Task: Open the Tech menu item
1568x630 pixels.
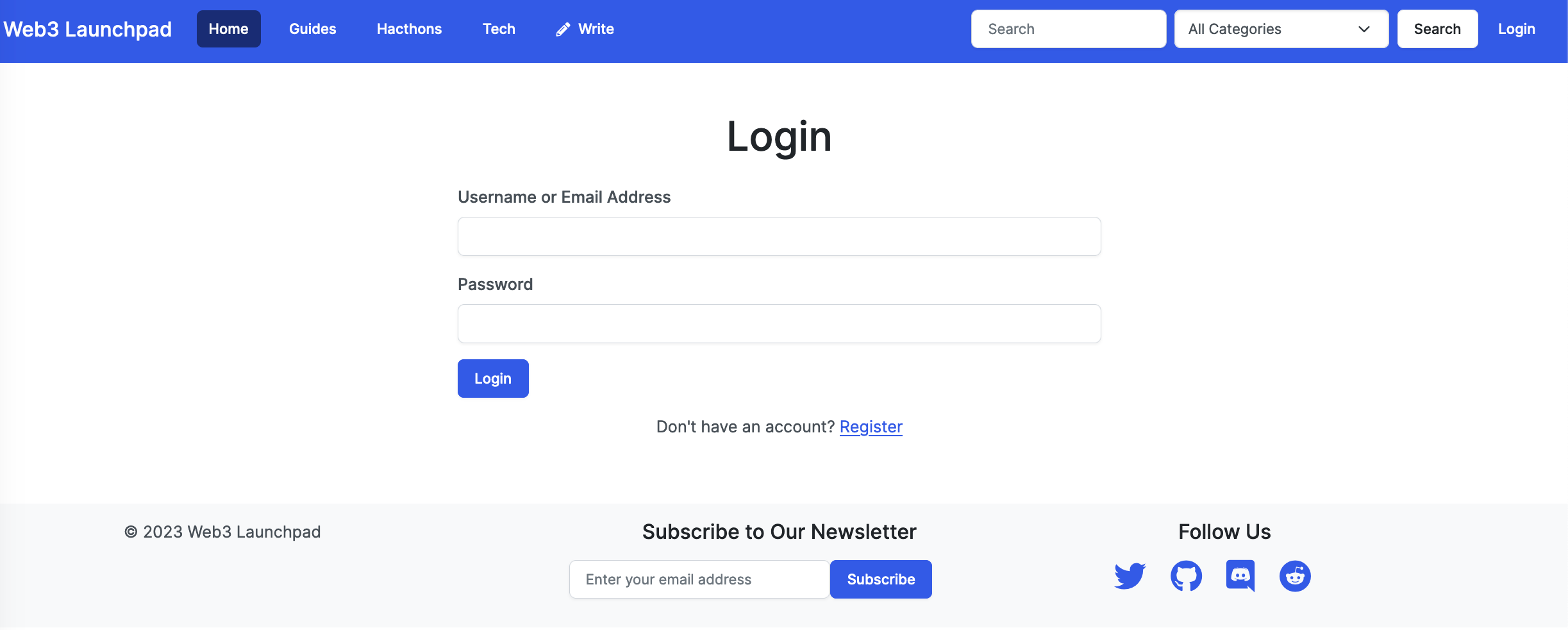Action: coord(499,29)
